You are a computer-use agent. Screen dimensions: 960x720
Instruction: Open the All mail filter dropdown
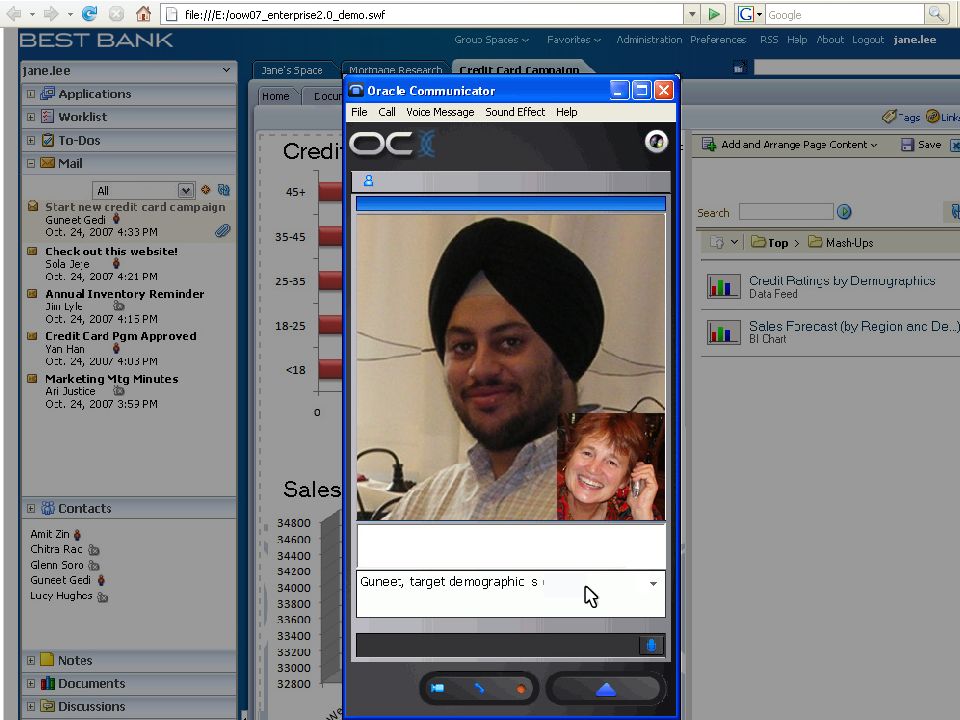[186, 190]
